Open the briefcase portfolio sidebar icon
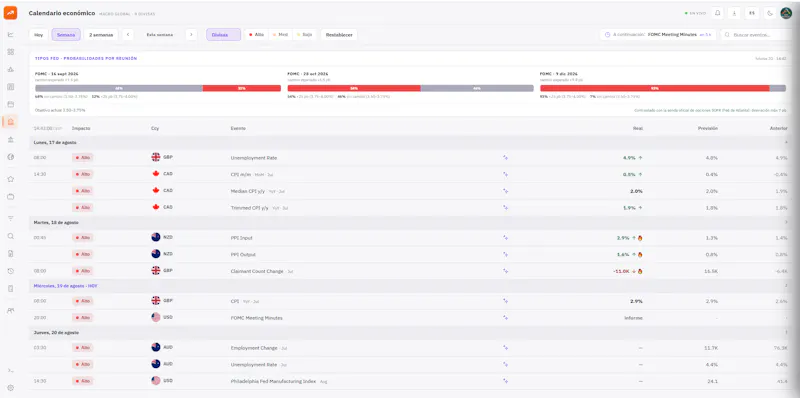This screenshot has width=800, height=398. [10, 196]
